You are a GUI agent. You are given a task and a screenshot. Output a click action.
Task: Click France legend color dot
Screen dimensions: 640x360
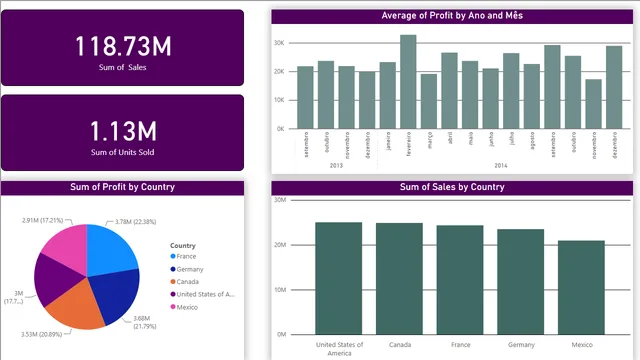(173, 256)
